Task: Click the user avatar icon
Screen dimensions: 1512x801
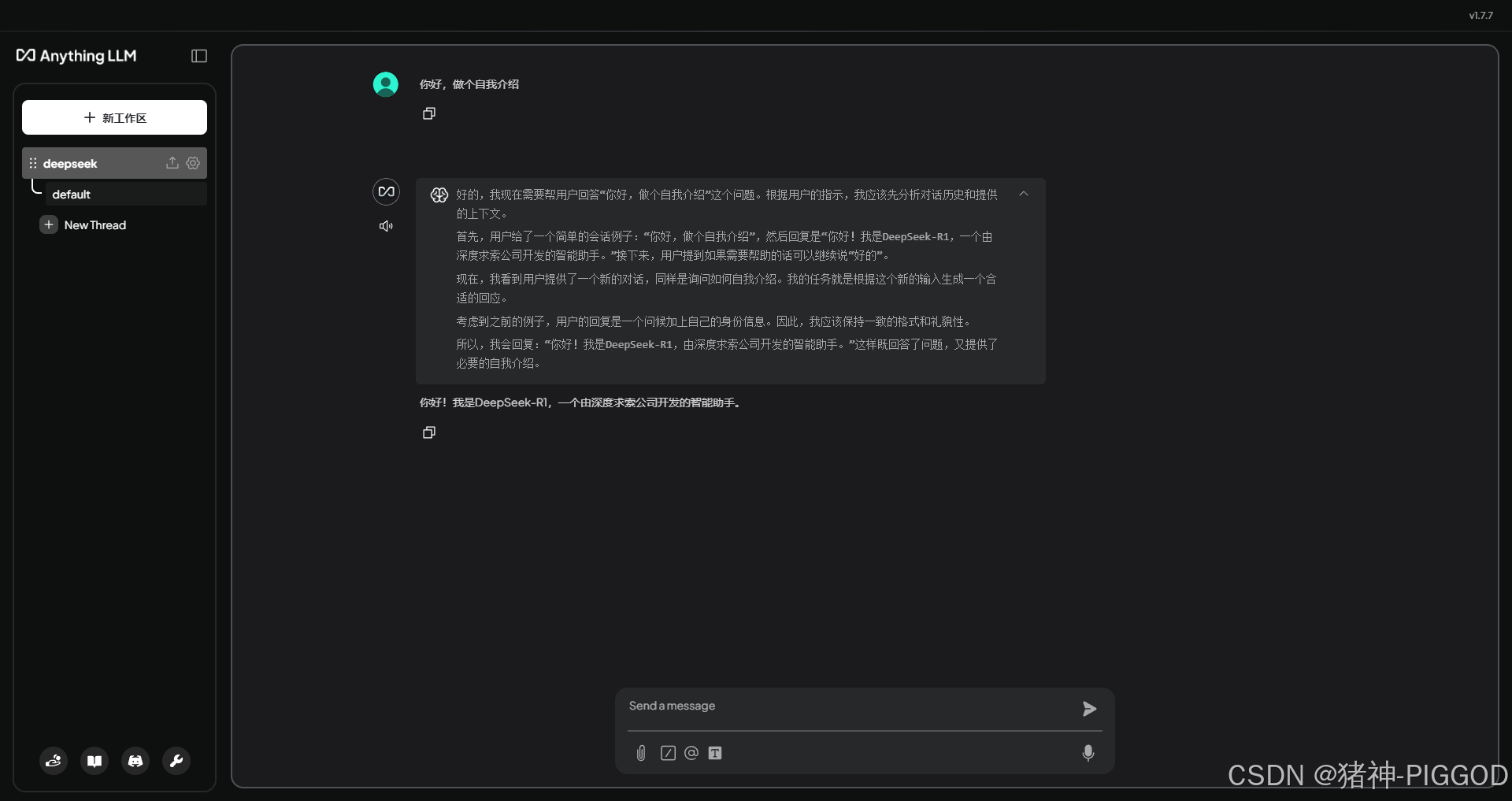Action: 386,84
